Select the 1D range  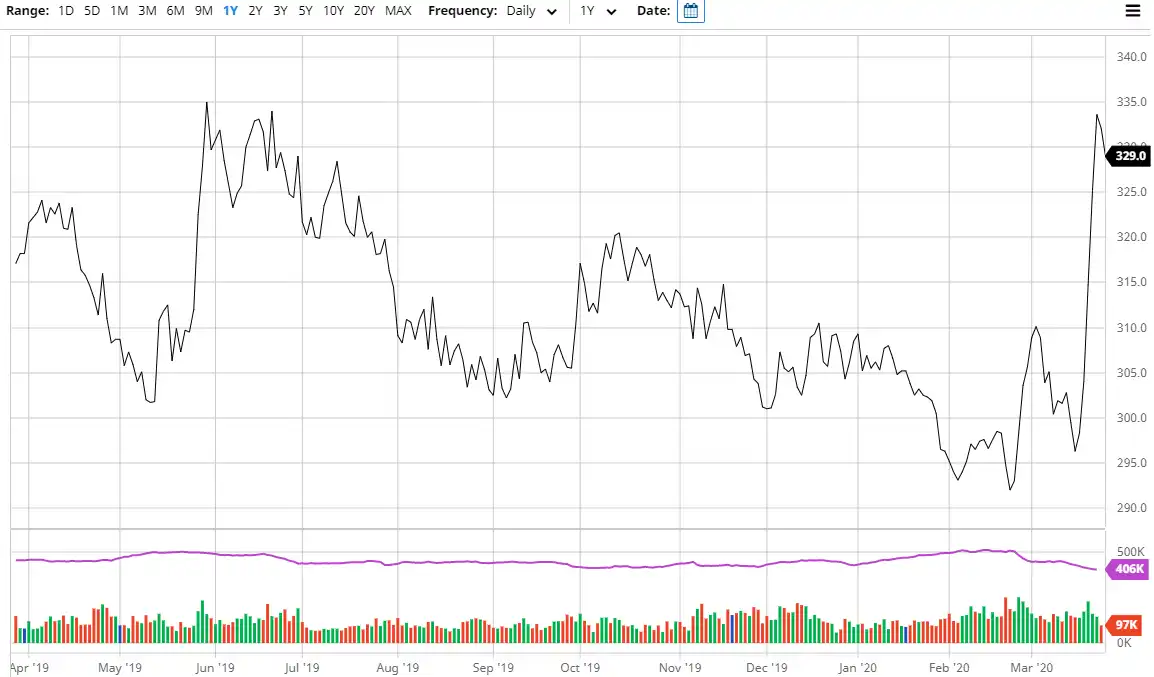(x=66, y=11)
